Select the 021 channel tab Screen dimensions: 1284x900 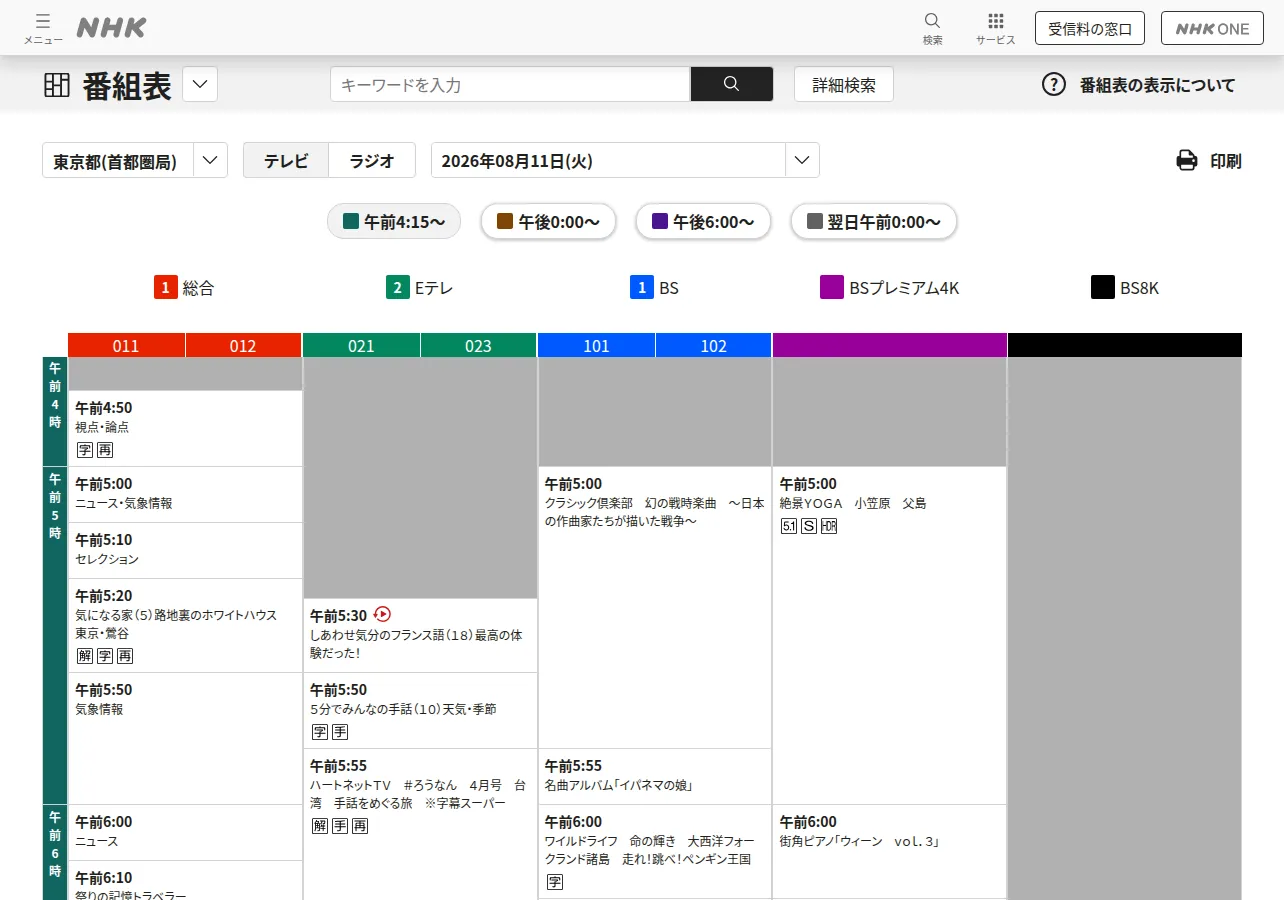click(361, 345)
